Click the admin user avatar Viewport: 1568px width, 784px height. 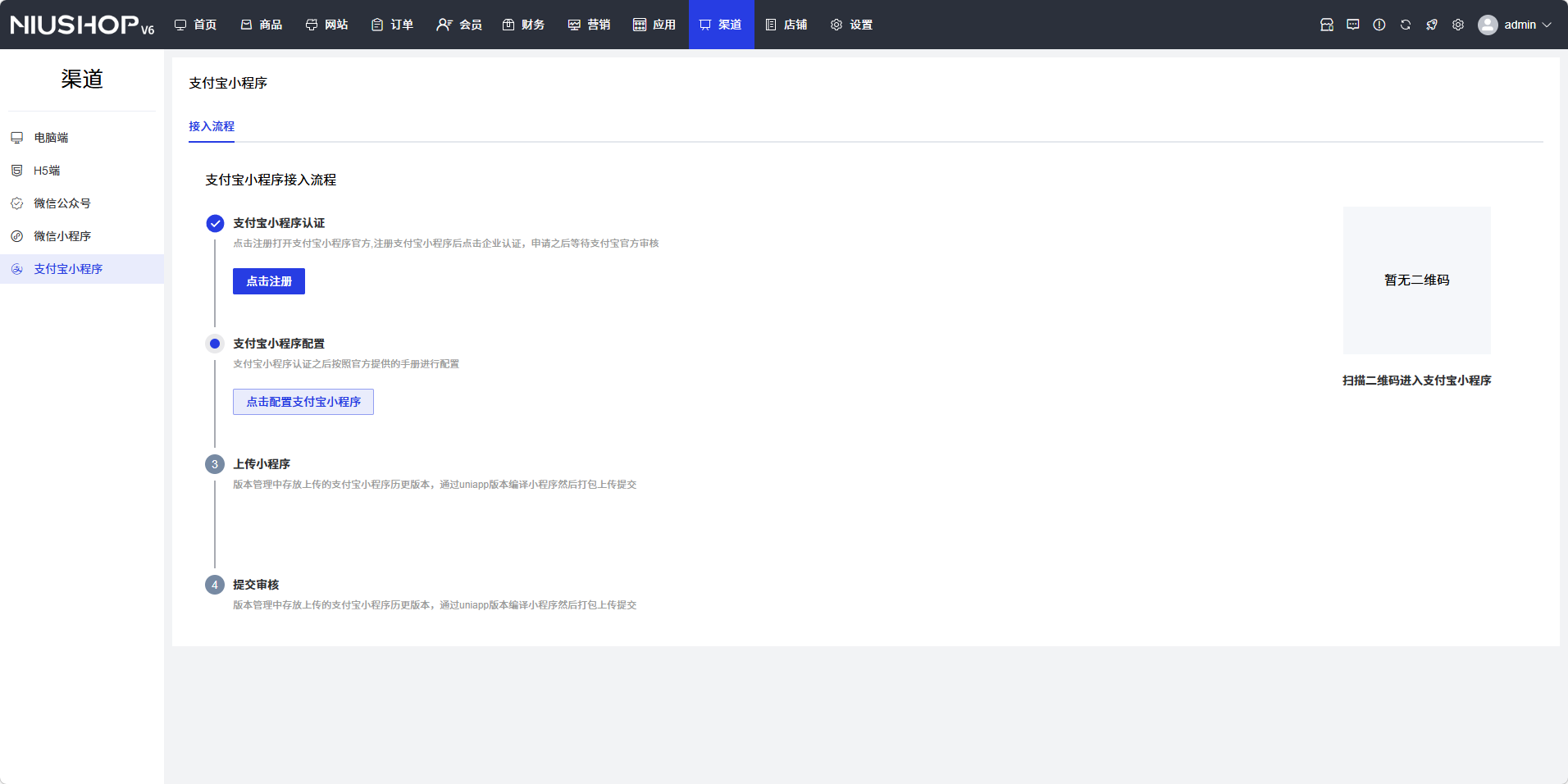pos(1487,25)
